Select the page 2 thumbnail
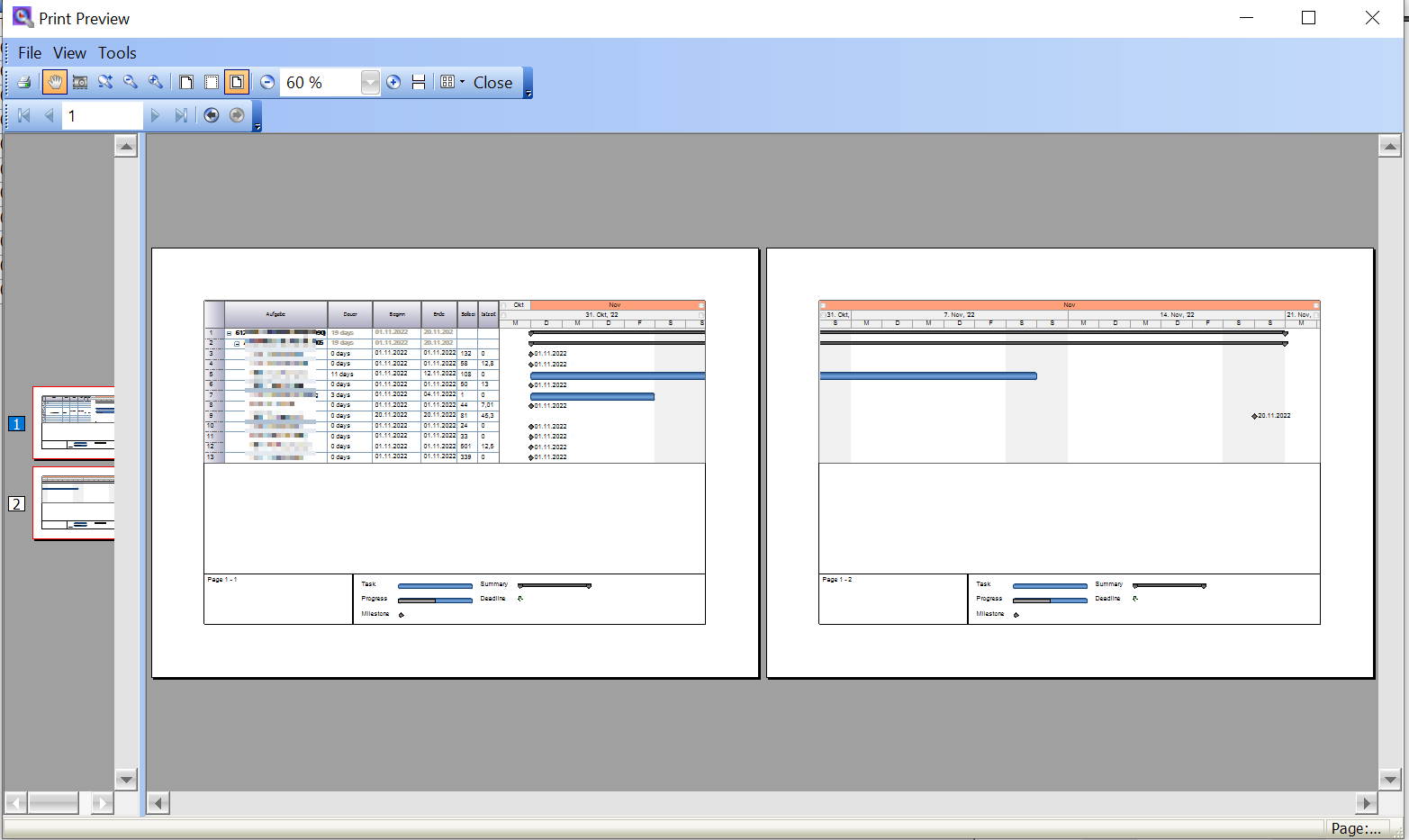The width and height of the screenshot is (1409, 840). coord(75,503)
